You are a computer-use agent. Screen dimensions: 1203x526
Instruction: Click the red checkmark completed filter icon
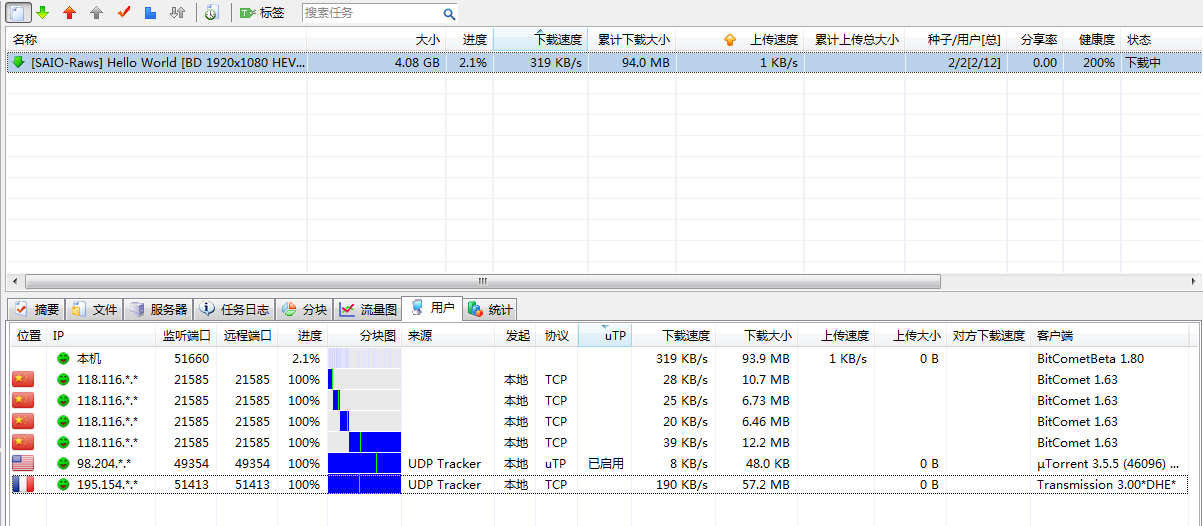(124, 13)
